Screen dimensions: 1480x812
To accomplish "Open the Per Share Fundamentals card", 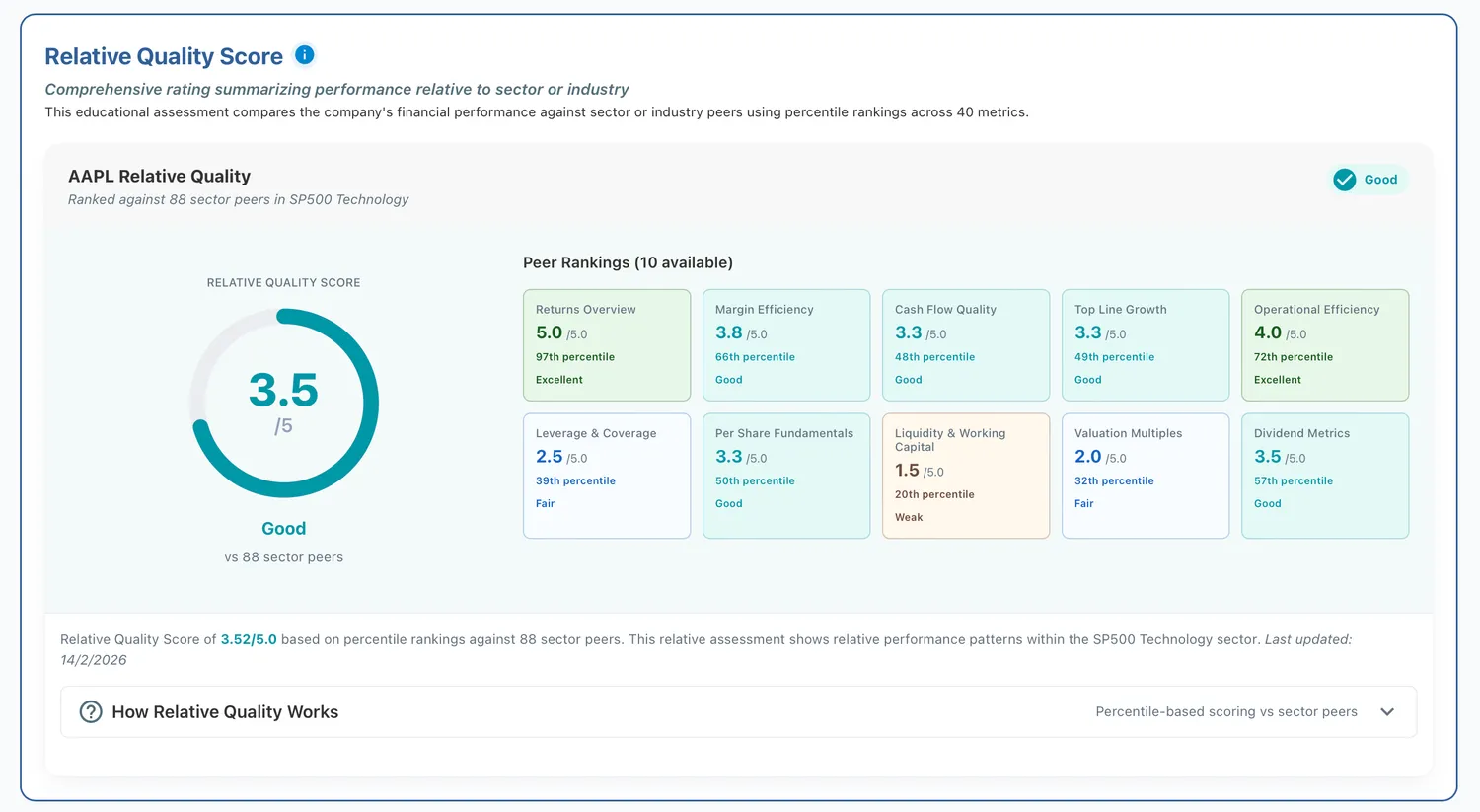I will click(786, 476).
